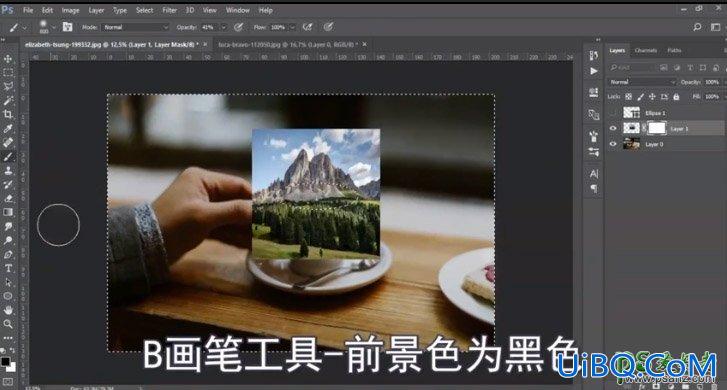Toggle lock image pixels
This screenshot has height=390, width=727.
click(640, 96)
